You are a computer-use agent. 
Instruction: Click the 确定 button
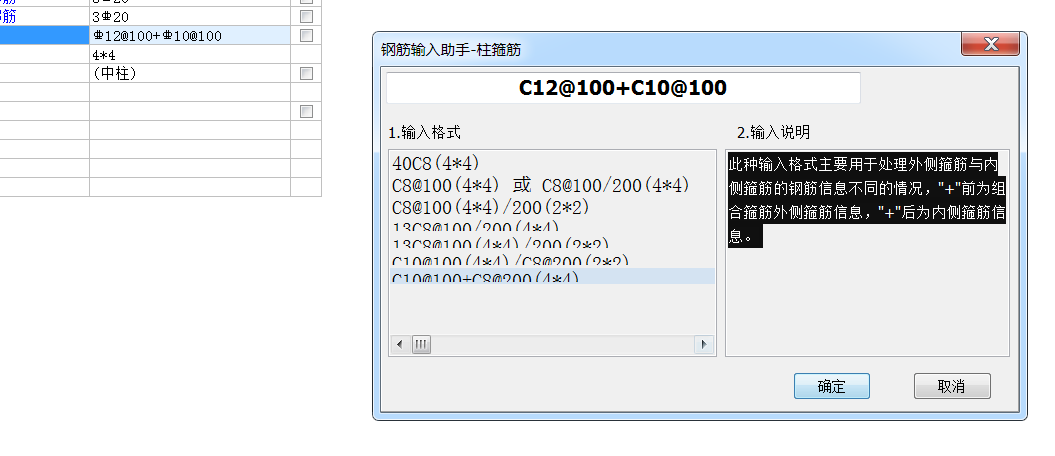point(832,386)
